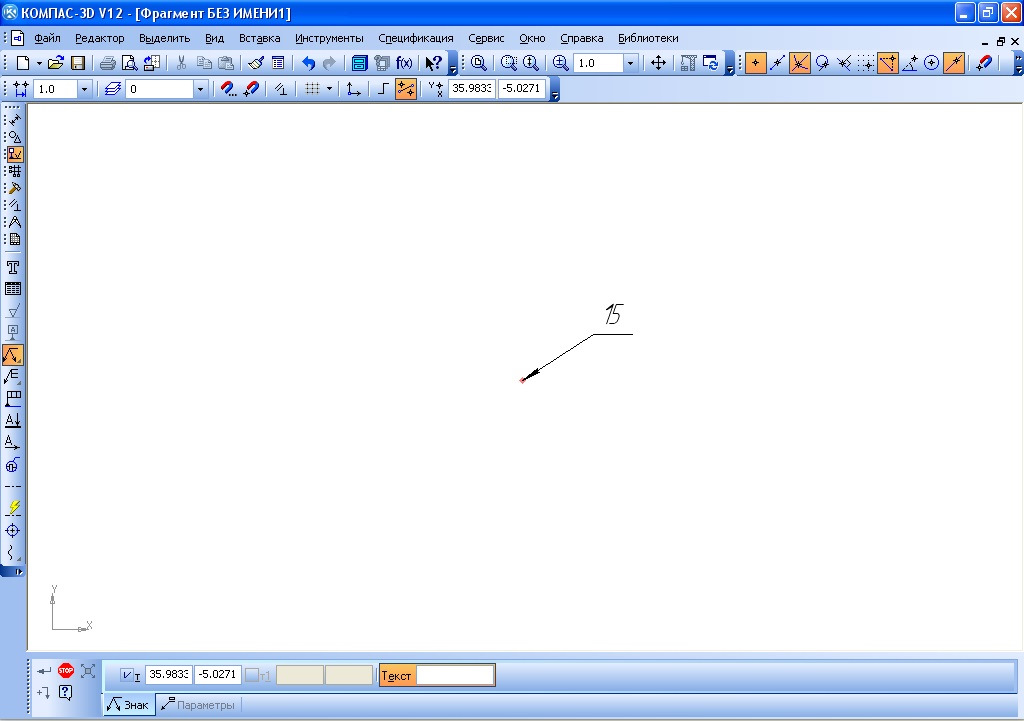The width and height of the screenshot is (1024, 721).
Task: Click the Y value -5.0271 in properties bar
Action: [217, 675]
